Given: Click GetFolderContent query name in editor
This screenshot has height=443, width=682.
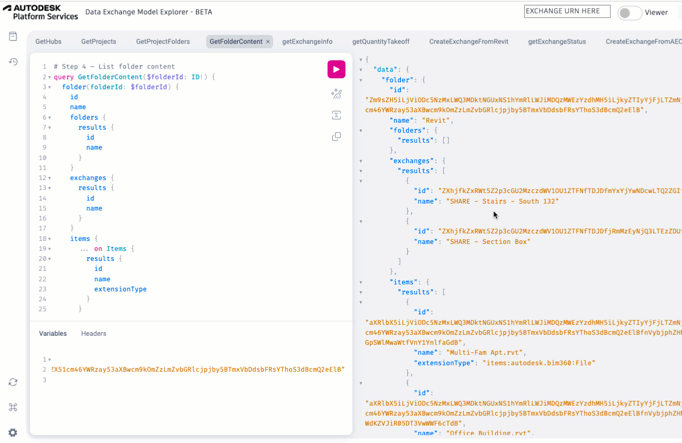Looking at the screenshot, I should tap(110, 77).
